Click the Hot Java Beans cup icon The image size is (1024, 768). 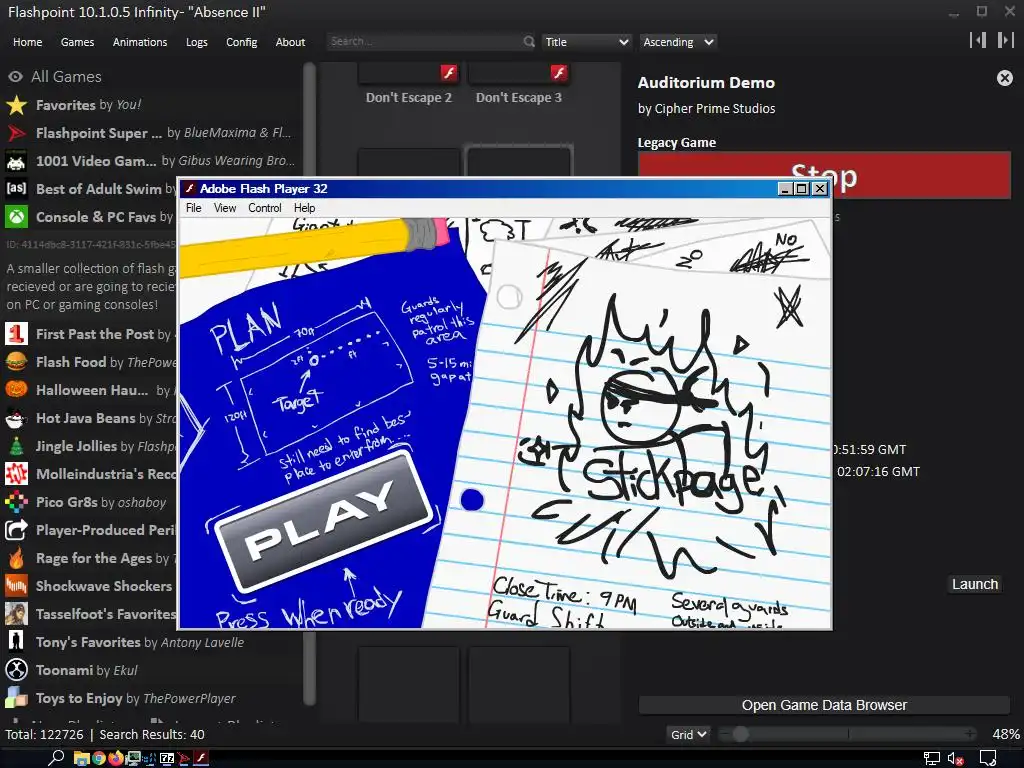[x=16, y=418]
